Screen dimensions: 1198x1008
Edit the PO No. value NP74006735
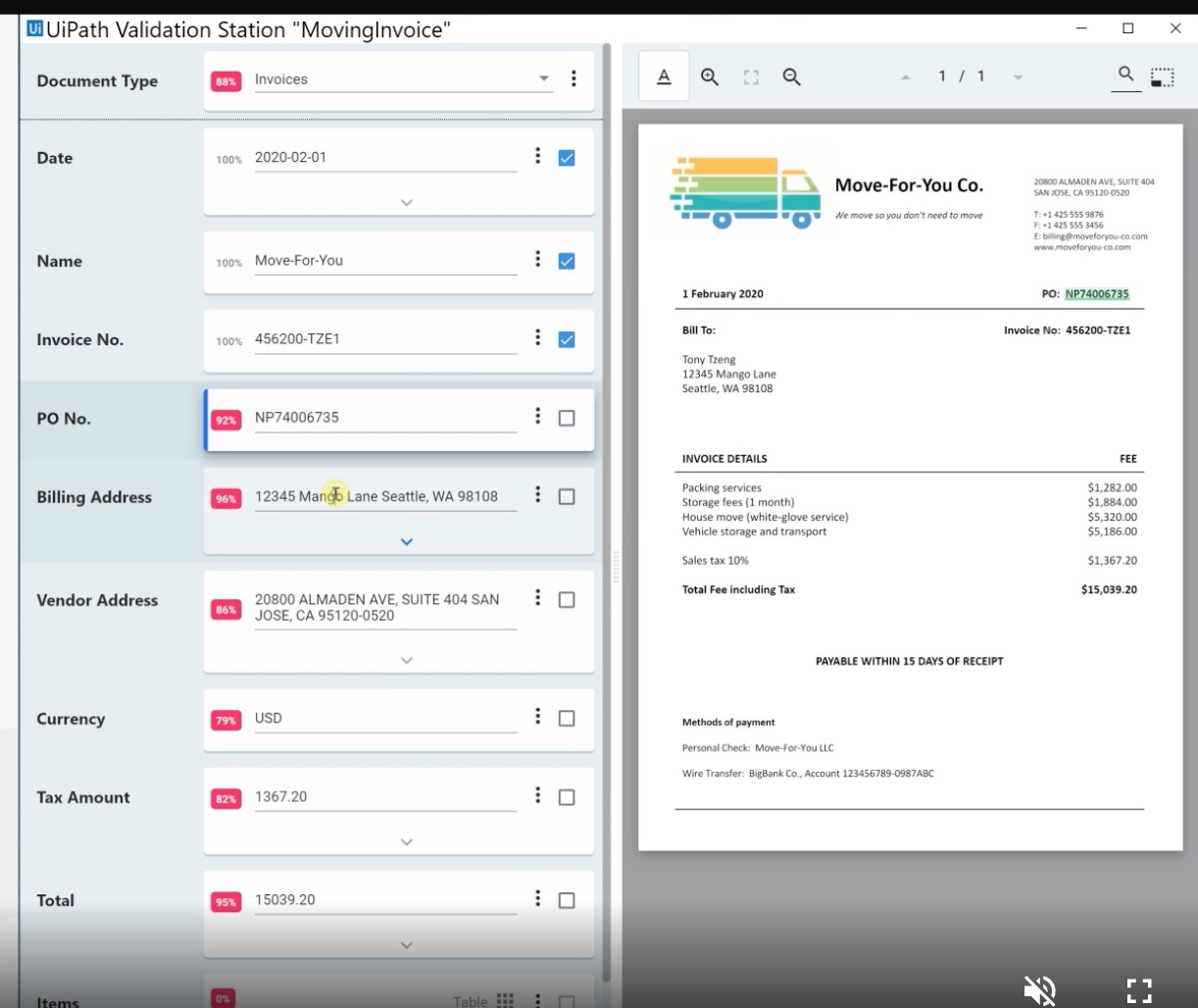click(x=385, y=417)
